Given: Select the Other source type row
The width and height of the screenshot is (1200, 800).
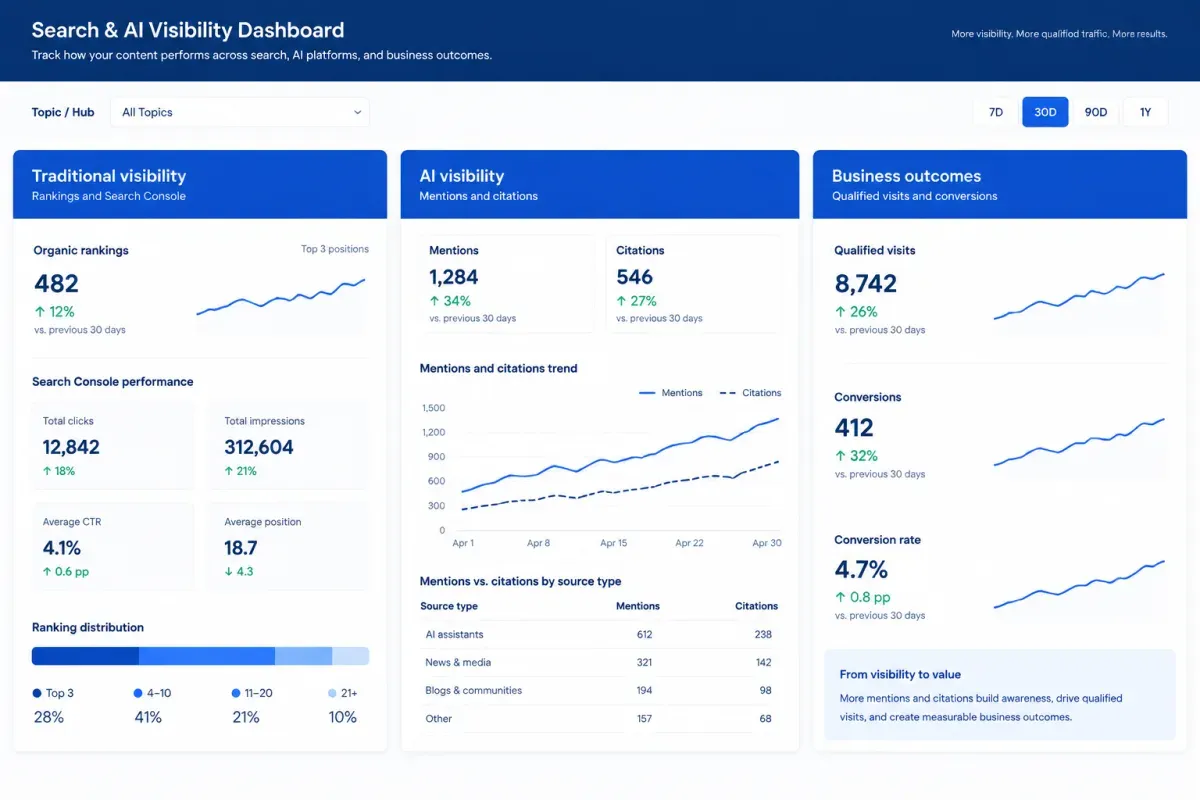Looking at the screenshot, I should pyautogui.click(x=600, y=718).
